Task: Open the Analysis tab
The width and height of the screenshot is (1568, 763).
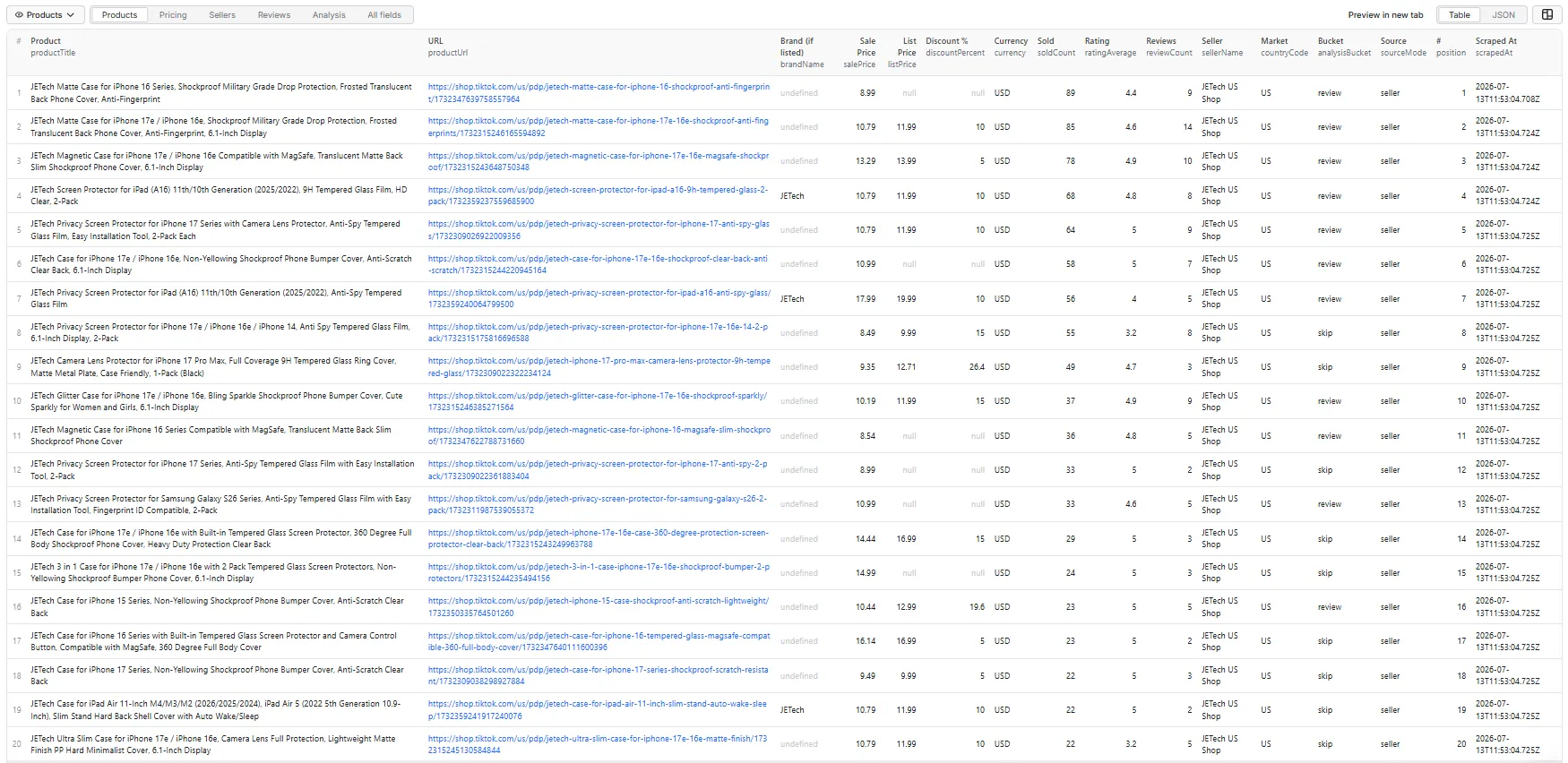Action: tap(329, 14)
